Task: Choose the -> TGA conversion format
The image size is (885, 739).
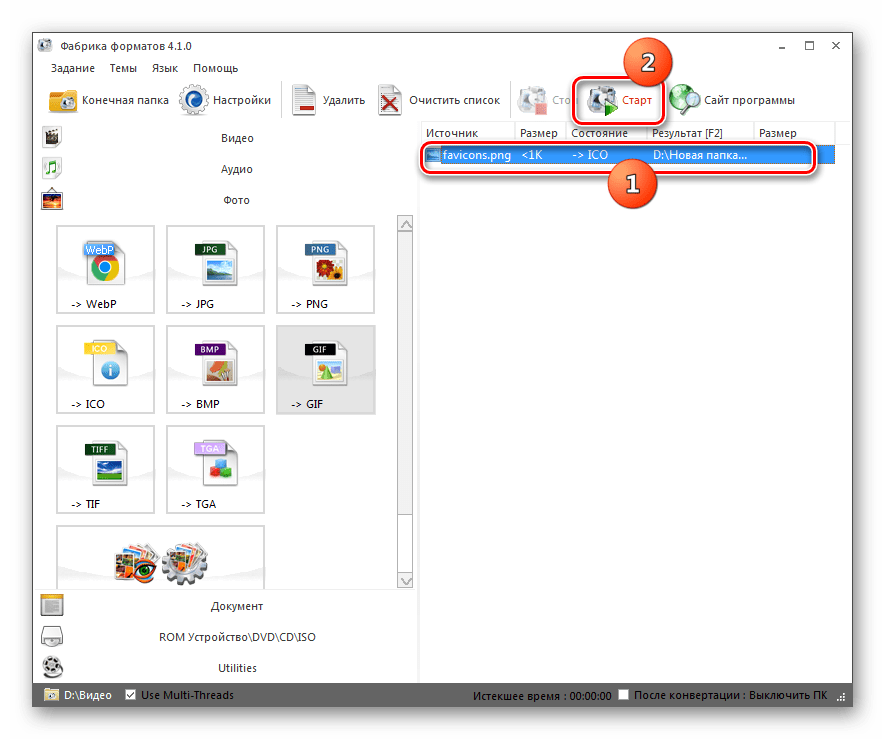Action: point(216,469)
